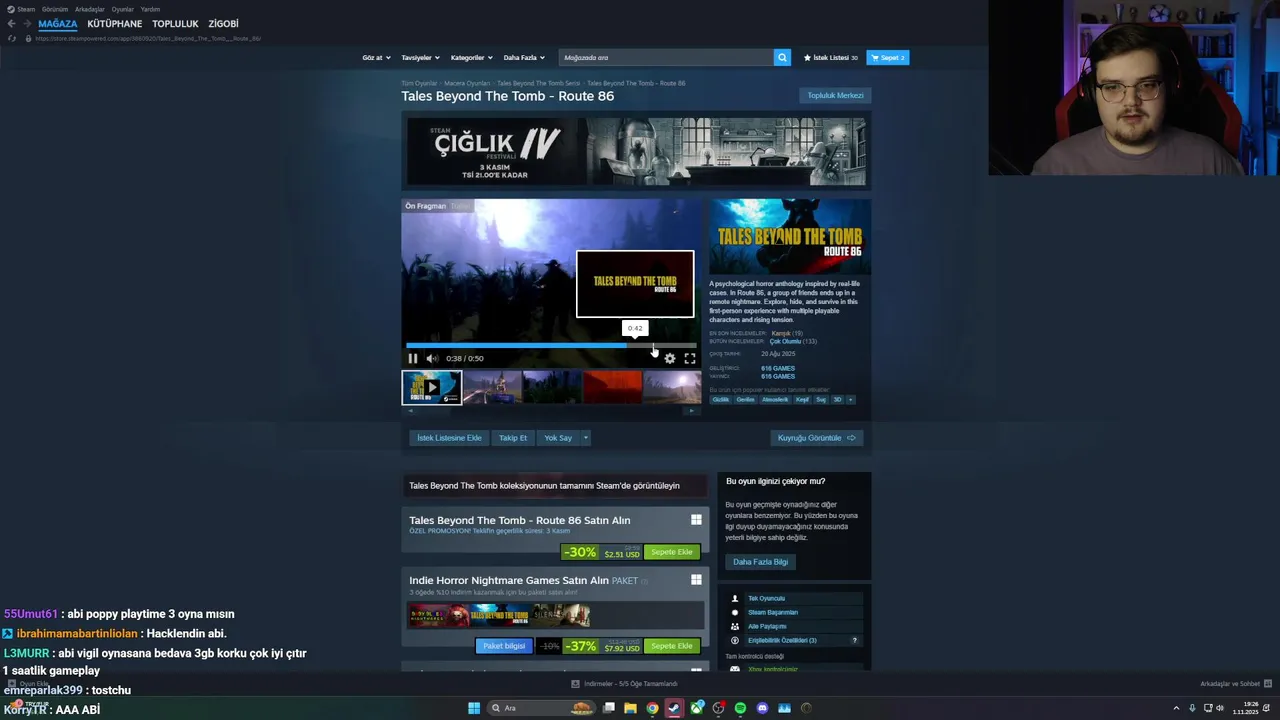Pause the trailer video
Viewport: 1280px width, 720px height.
(413, 358)
